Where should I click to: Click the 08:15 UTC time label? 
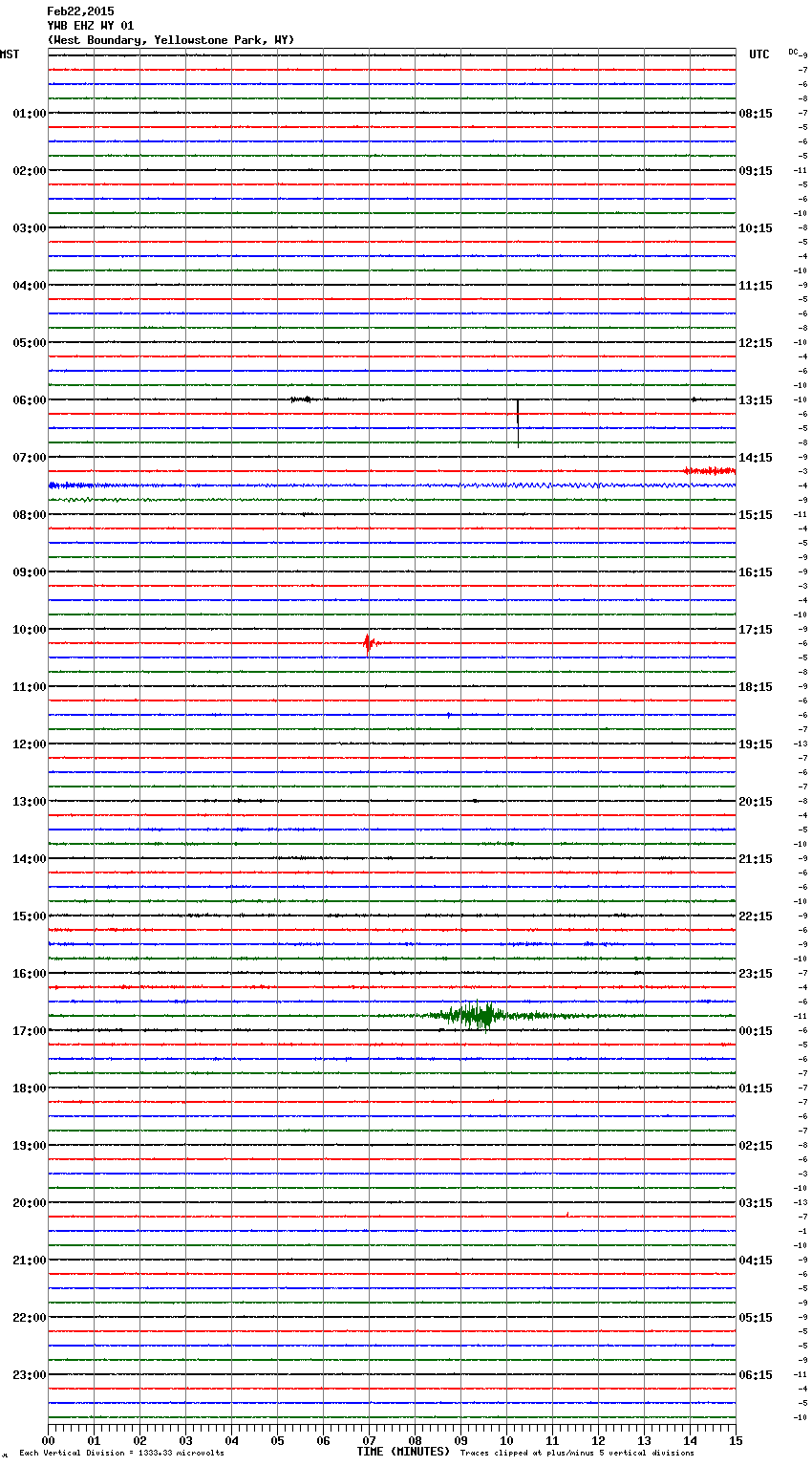756,114
